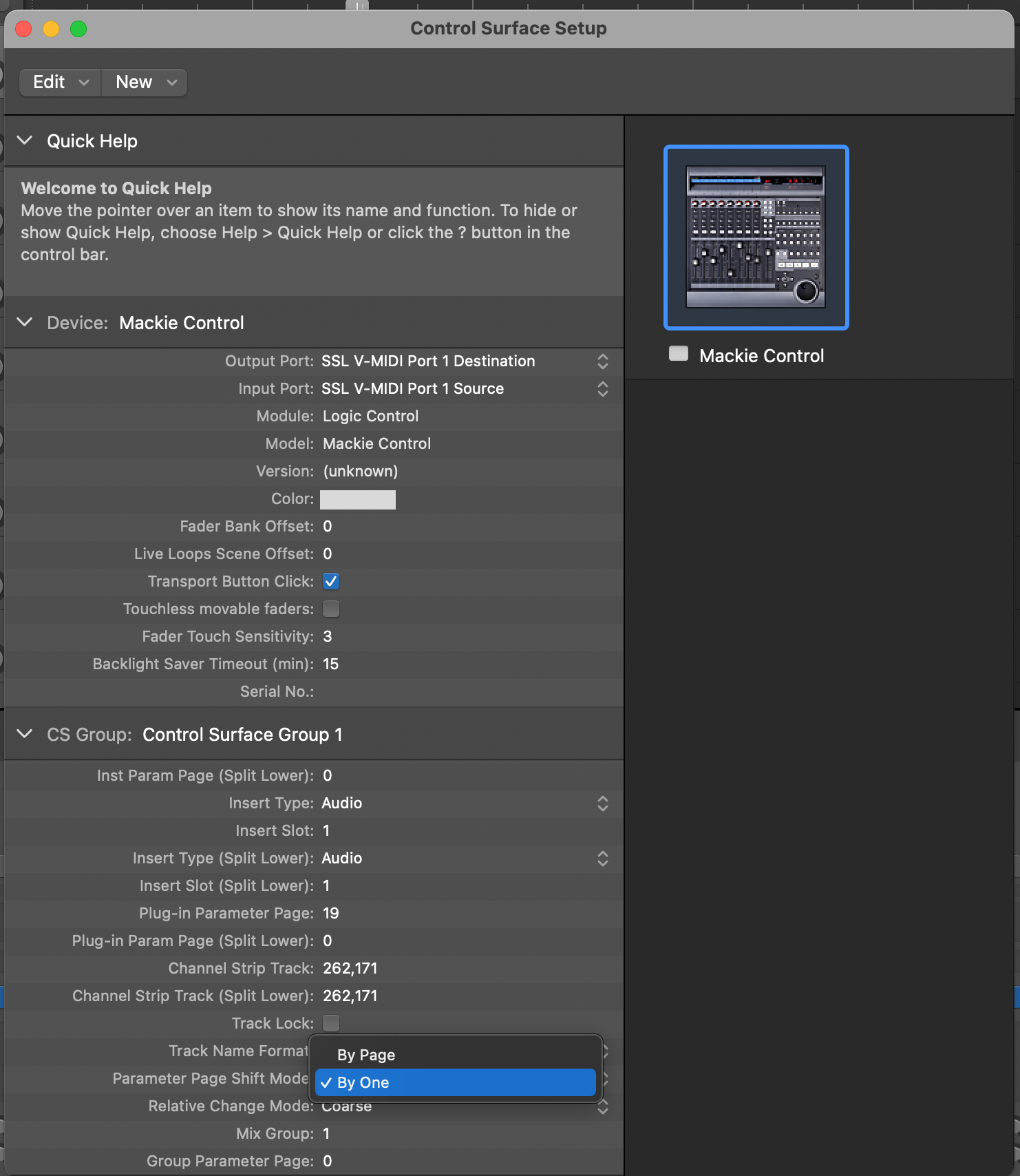1020x1176 pixels.
Task: Open the Input Port popup
Action: point(465,389)
